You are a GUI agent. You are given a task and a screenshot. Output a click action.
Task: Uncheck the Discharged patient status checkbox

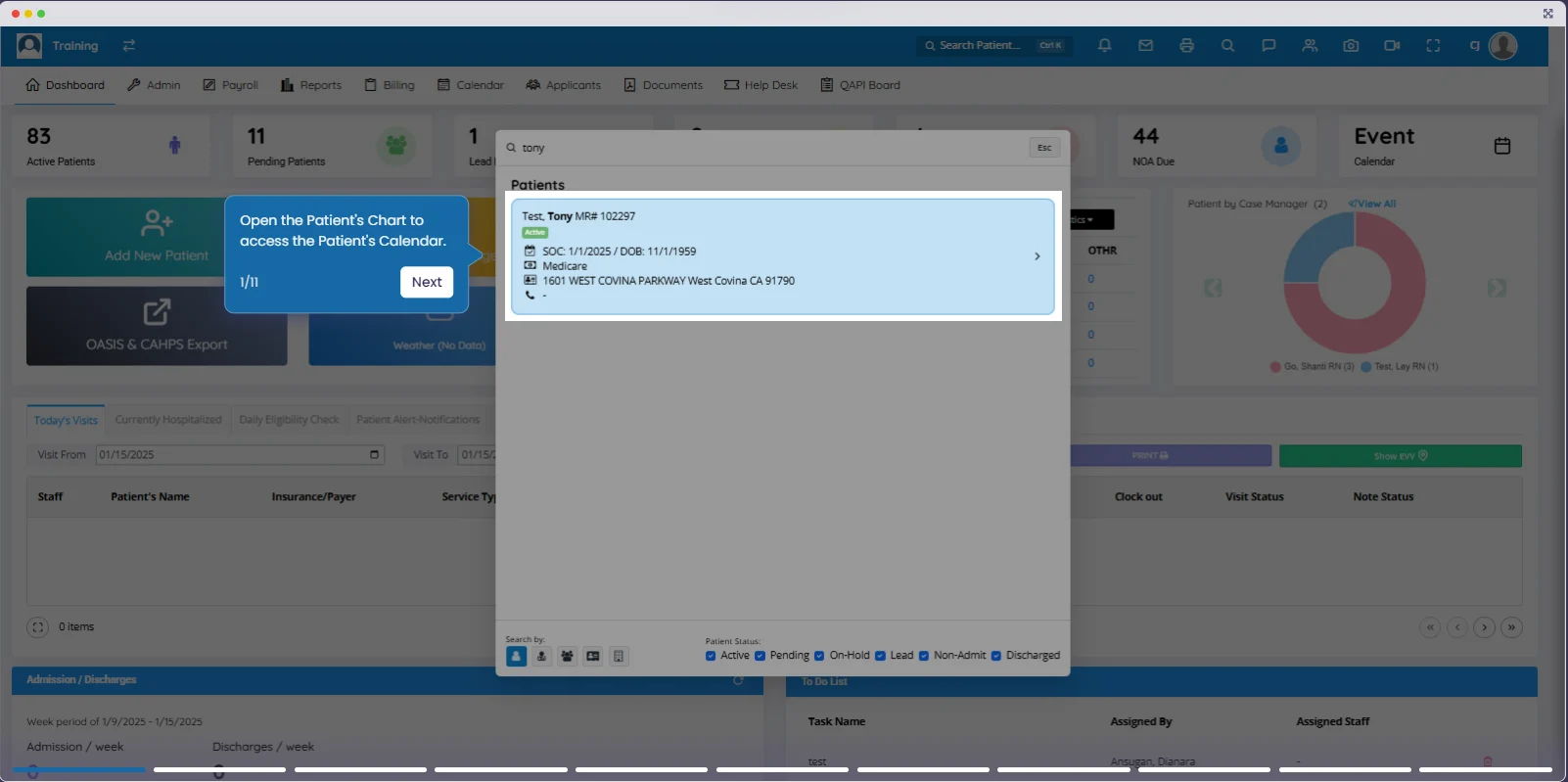pyautogui.click(x=995, y=656)
